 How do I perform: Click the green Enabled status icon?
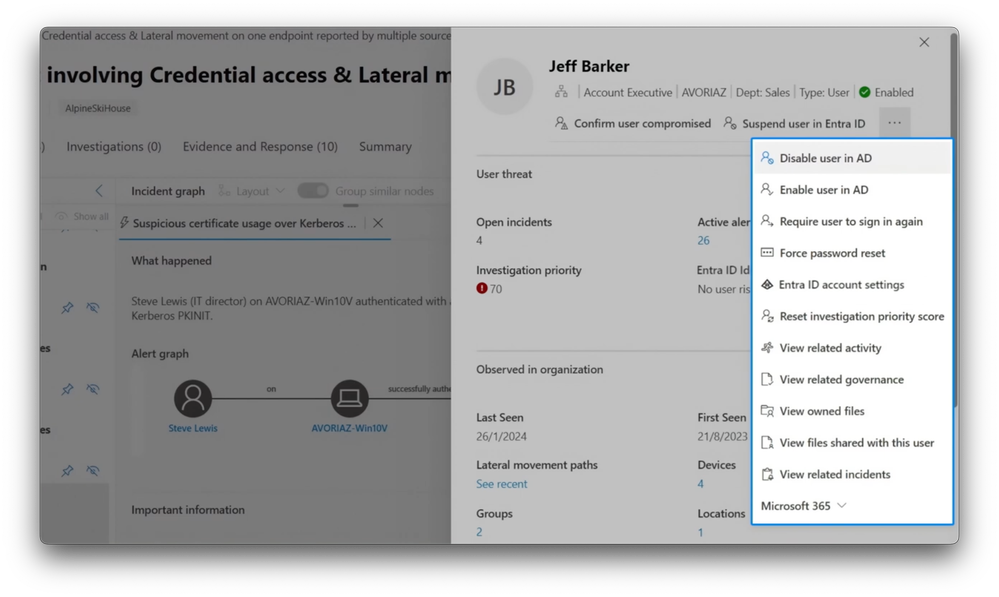[865, 92]
